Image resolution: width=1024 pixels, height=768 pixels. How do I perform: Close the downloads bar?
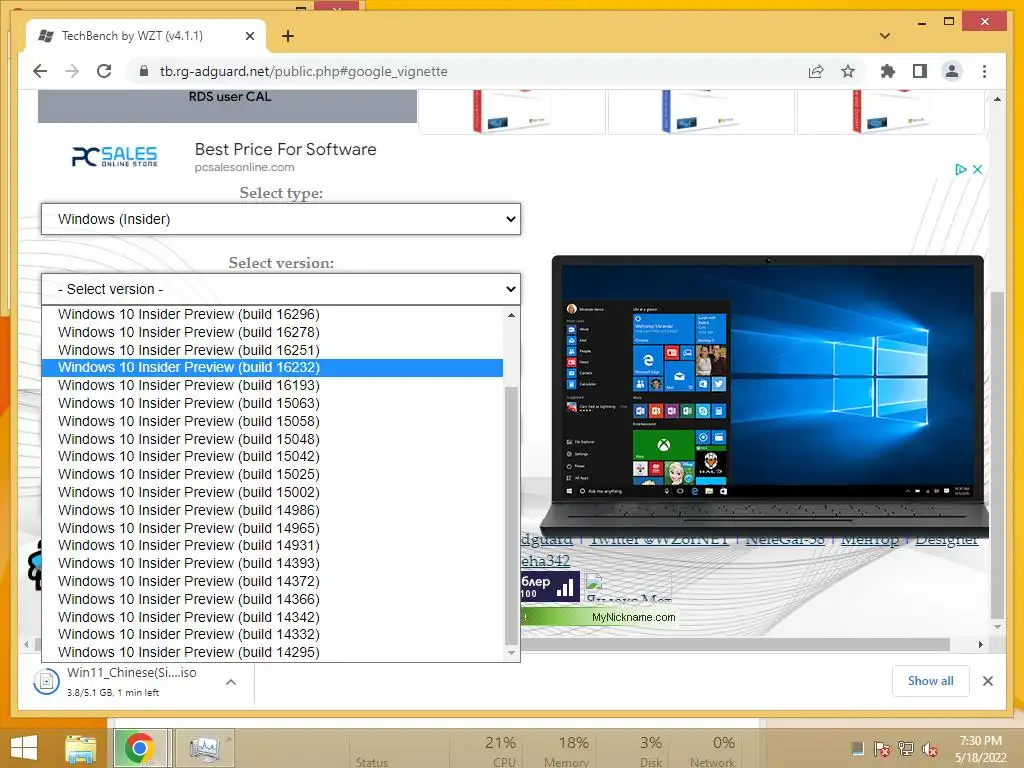click(x=987, y=681)
